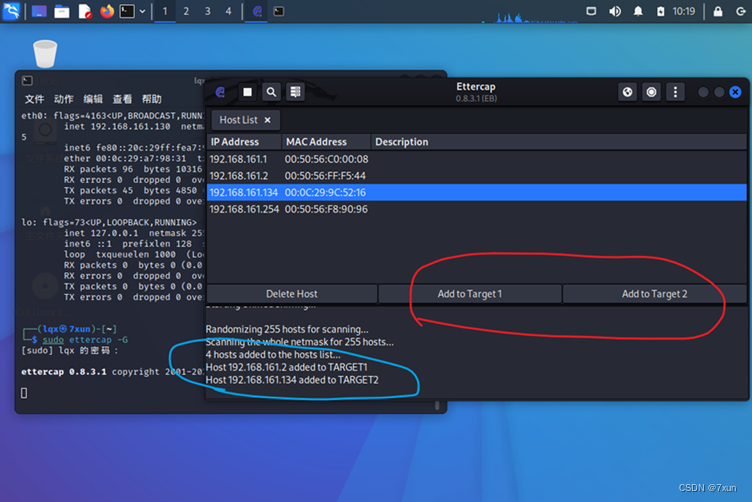The height and width of the screenshot is (502, 752).
Task: Lock the screen with padlock icon
Action: (717, 11)
